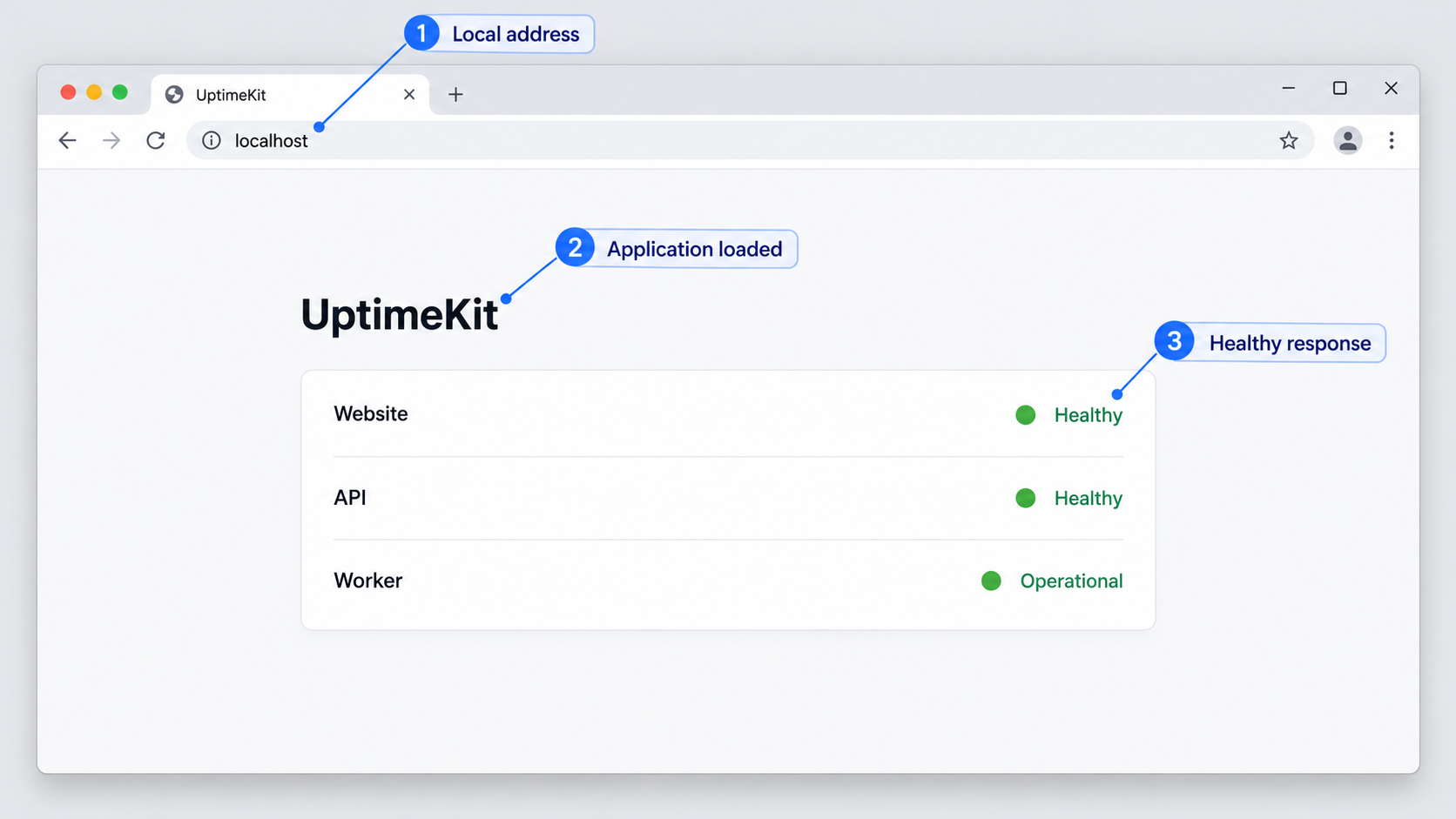View site information icon in address bar
This screenshot has width=1456, height=819.
[212, 140]
